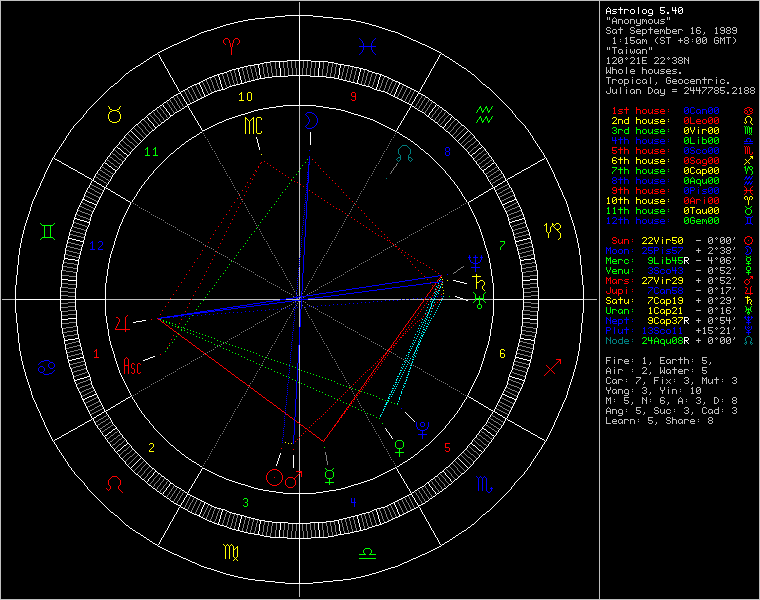Click the green Mercury glyph in the chart
The height and width of the screenshot is (600, 760).
[330, 476]
